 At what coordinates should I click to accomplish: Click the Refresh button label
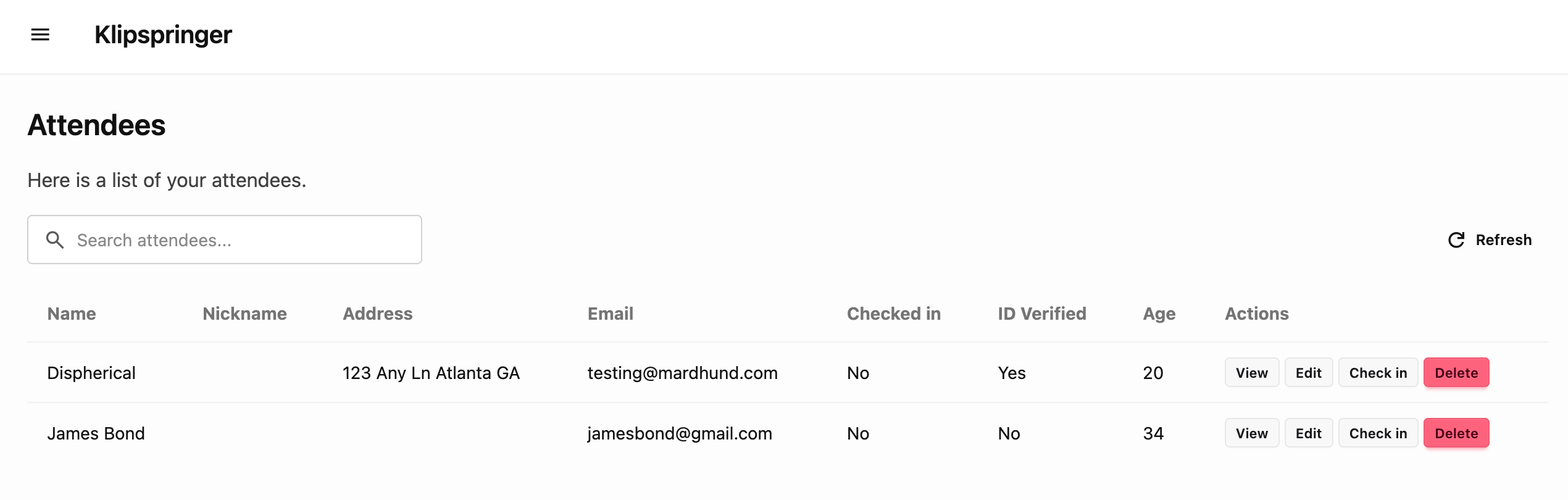(1503, 240)
